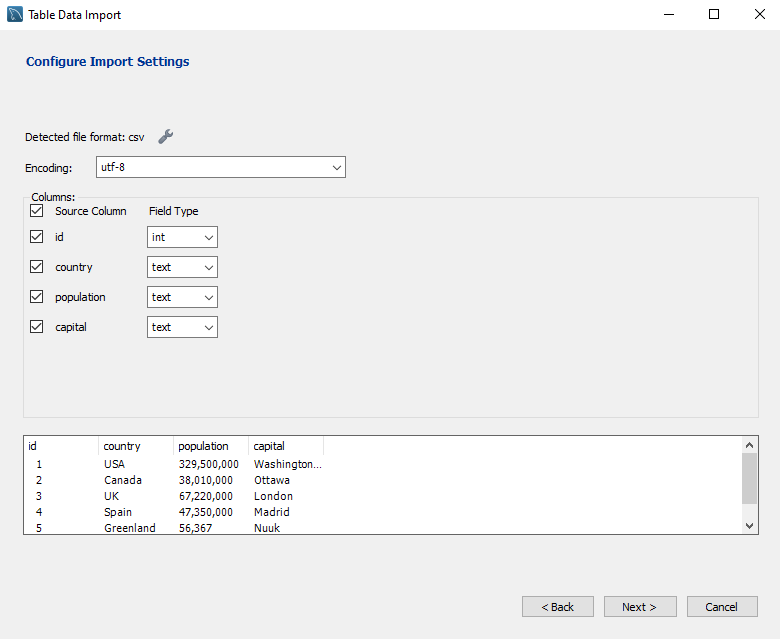Select the UK cell in preview
The image size is (780, 639).
click(111, 496)
